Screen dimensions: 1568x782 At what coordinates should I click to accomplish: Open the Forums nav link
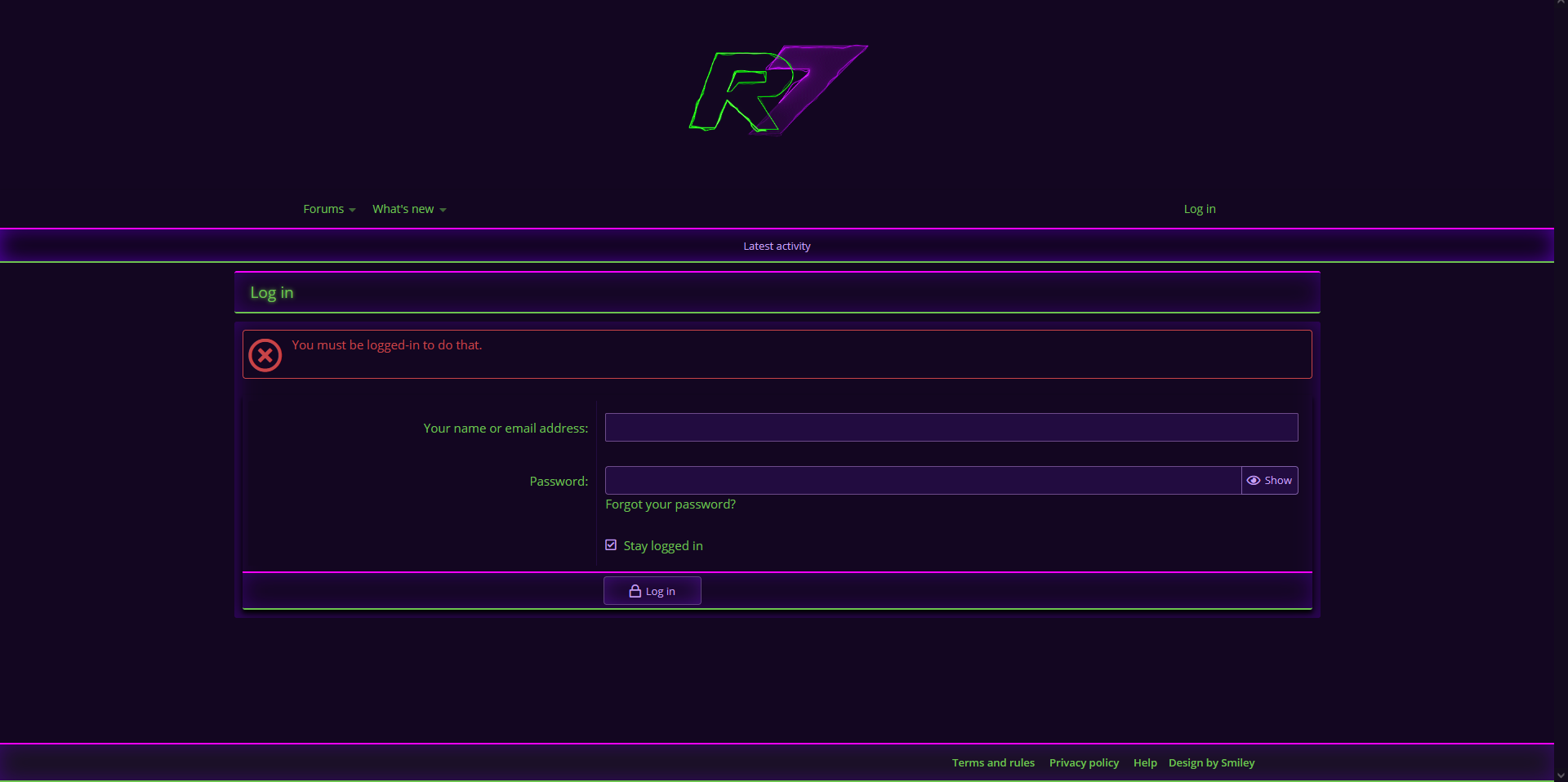tap(323, 209)
